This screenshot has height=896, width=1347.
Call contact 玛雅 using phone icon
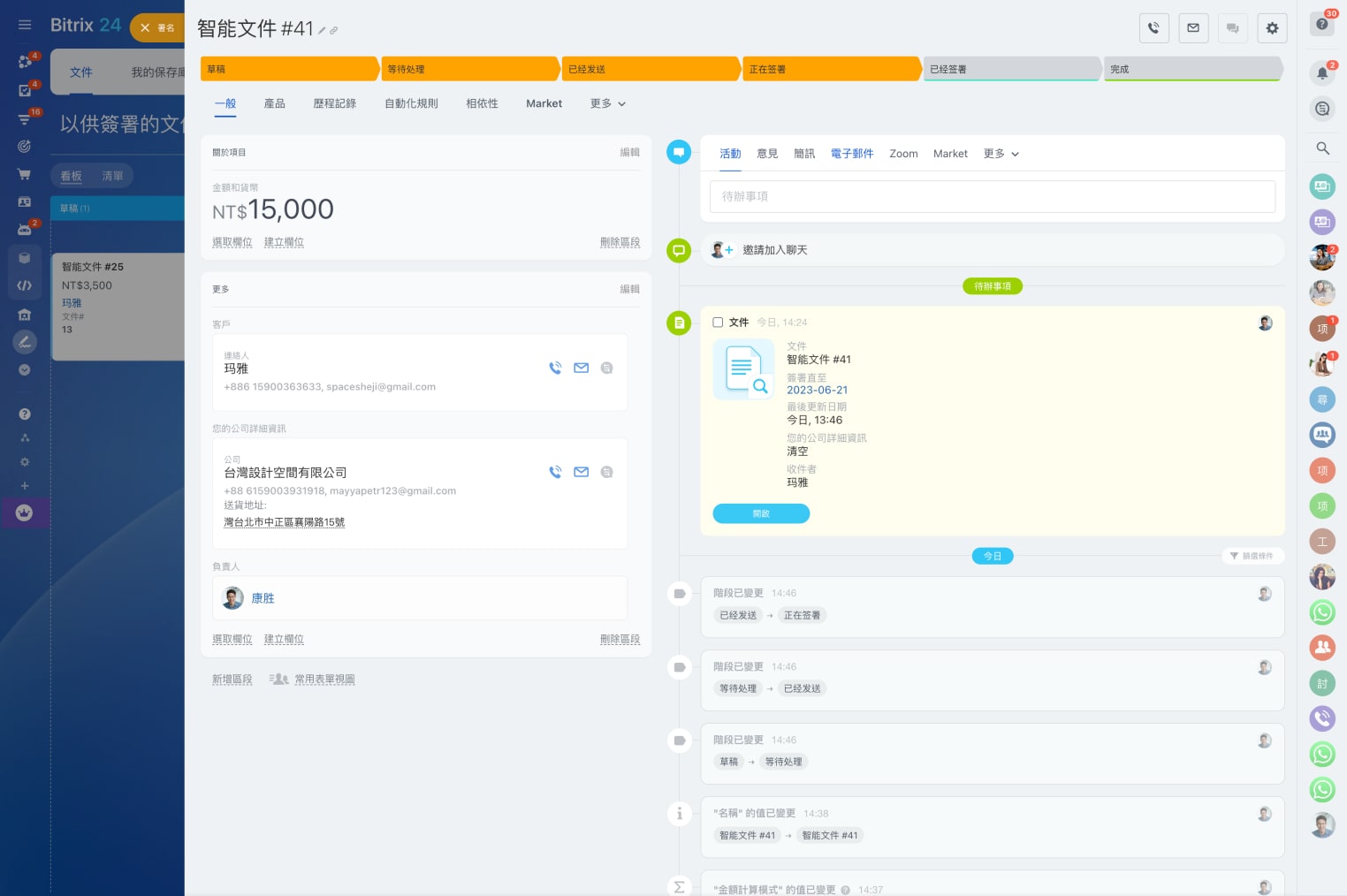tap(555, 368)
